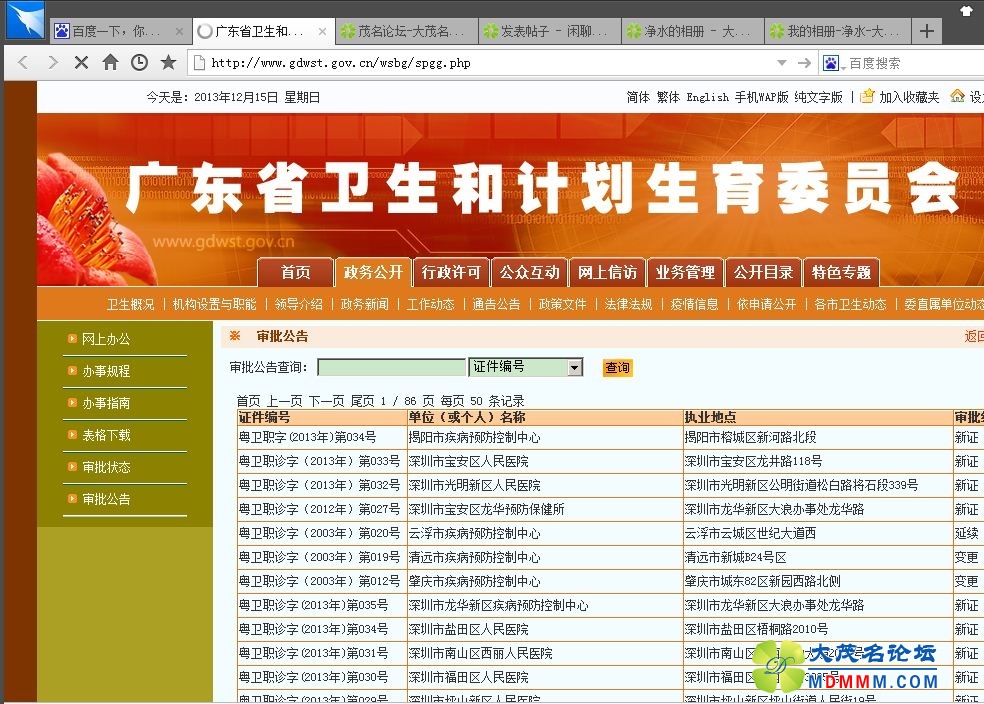The height and width of the screenshot is (704, 984).
Task: Open the 通告公告 submenu link
Action: [x=496, y=304]
